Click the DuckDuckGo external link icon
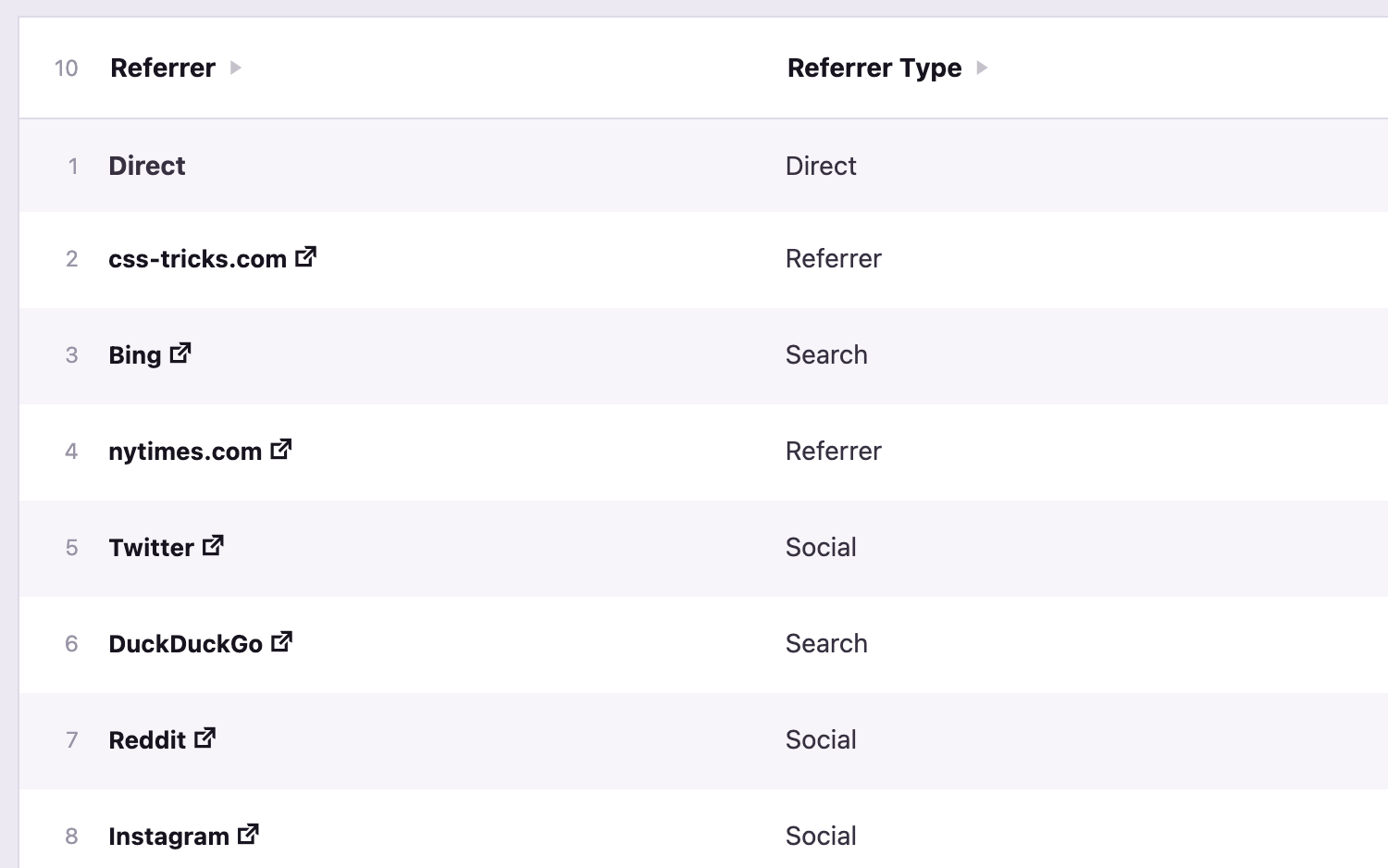 281,641
